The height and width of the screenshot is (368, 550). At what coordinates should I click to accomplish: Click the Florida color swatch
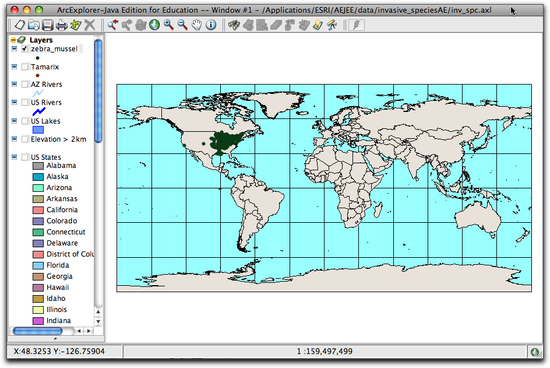coord(38,266)
